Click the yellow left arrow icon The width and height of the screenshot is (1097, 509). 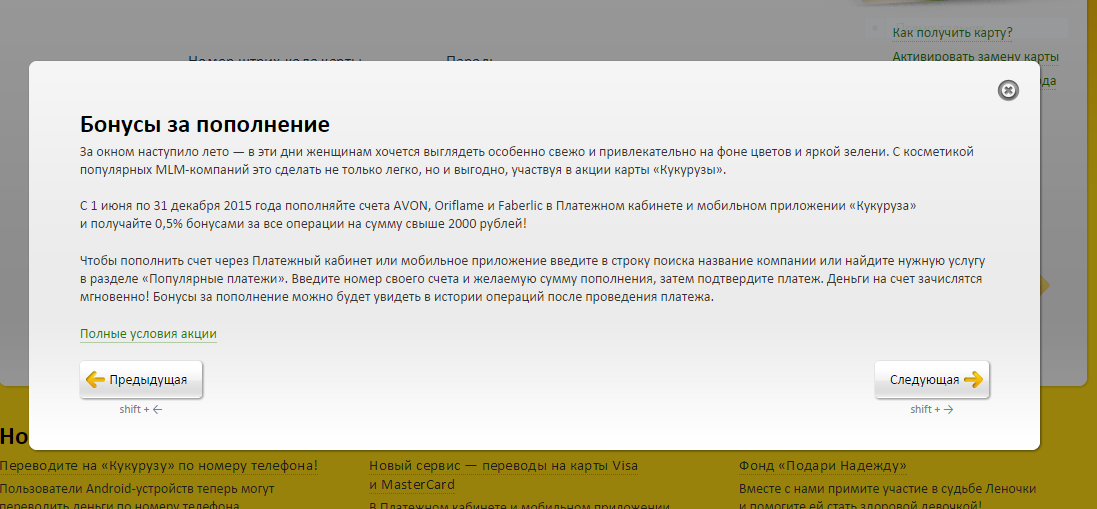95,380
